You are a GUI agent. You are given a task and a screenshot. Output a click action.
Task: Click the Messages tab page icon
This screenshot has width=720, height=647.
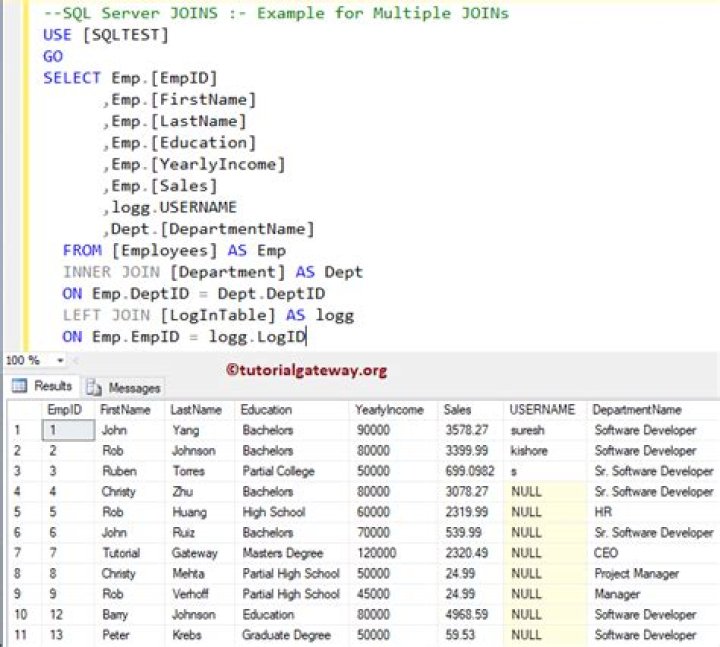95,388
